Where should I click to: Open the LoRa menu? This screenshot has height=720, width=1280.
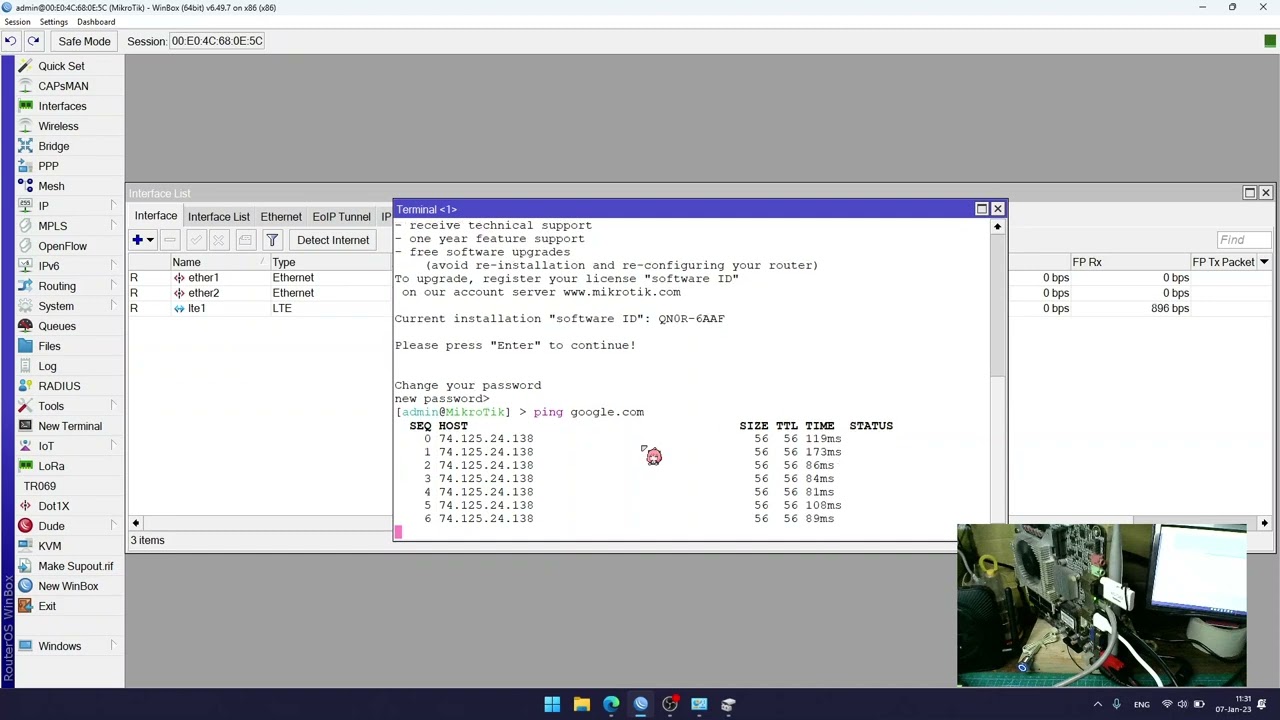(51, 466)
